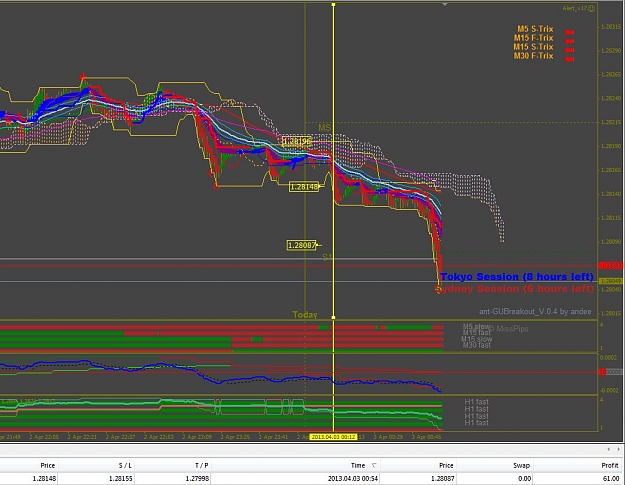Select the 1.28196 price label on the chart
625x485 pixels.
coord(297,141)
